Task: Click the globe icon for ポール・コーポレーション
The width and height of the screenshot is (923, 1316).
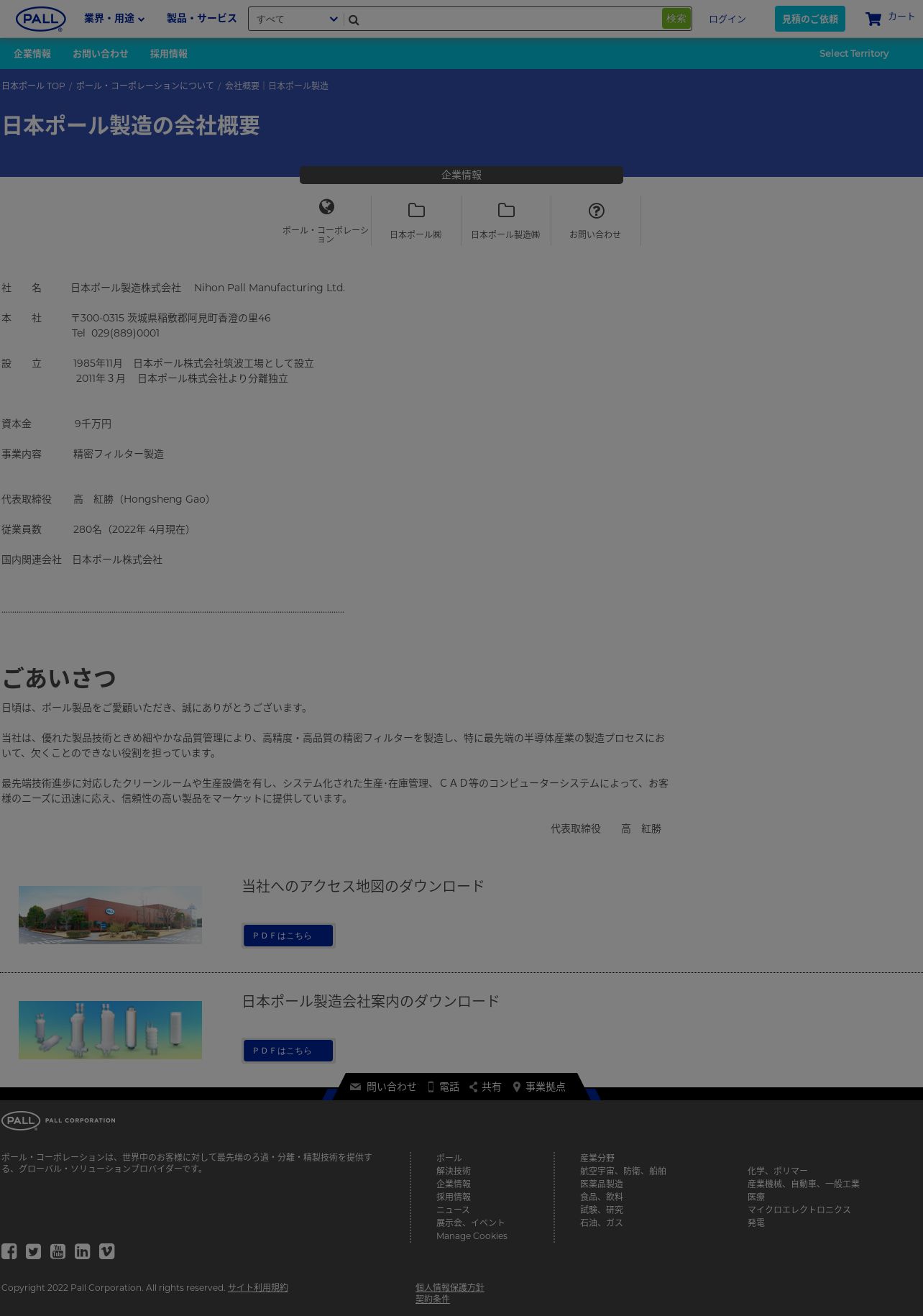Action: pos(326,207)
